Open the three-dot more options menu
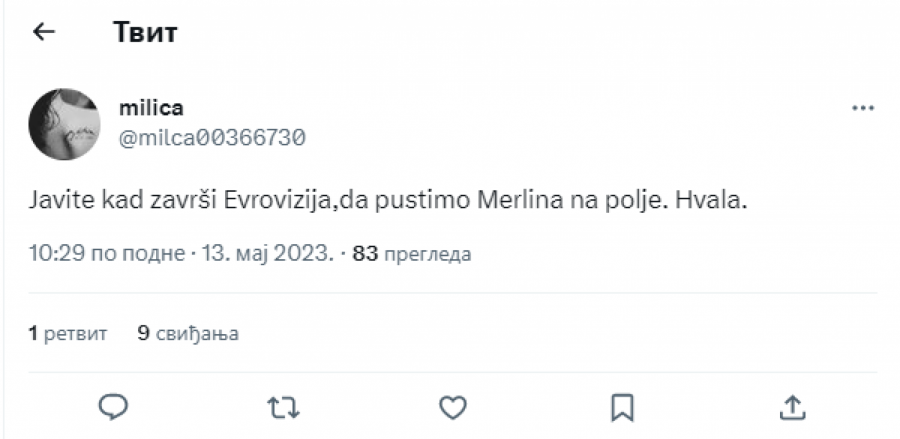 pos(862,108)
